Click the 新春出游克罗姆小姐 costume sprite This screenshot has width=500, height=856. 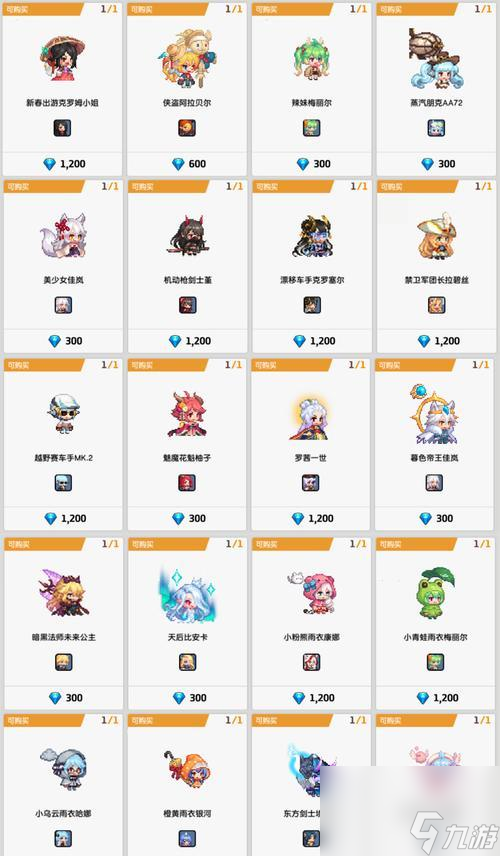62,59
